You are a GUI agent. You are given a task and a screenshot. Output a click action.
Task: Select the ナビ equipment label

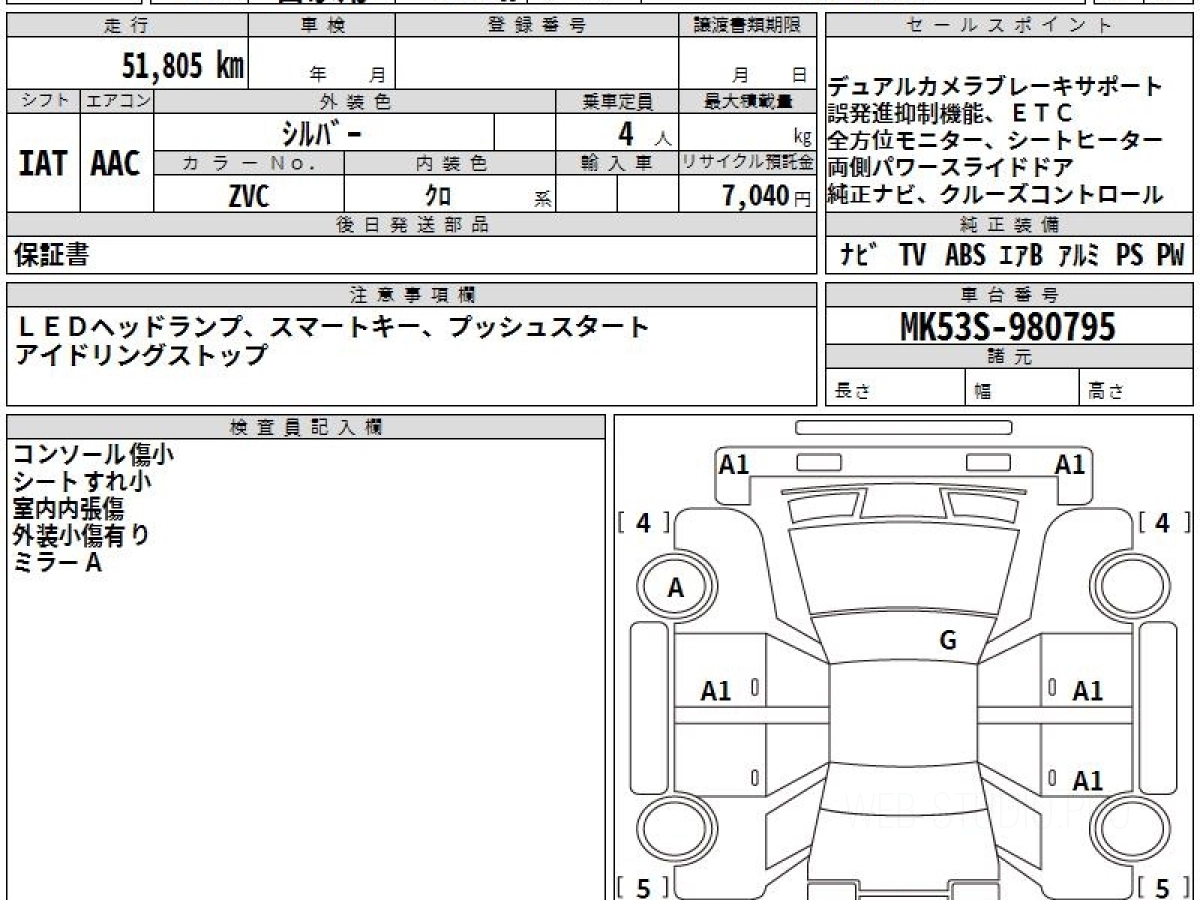tap(858, 255)
